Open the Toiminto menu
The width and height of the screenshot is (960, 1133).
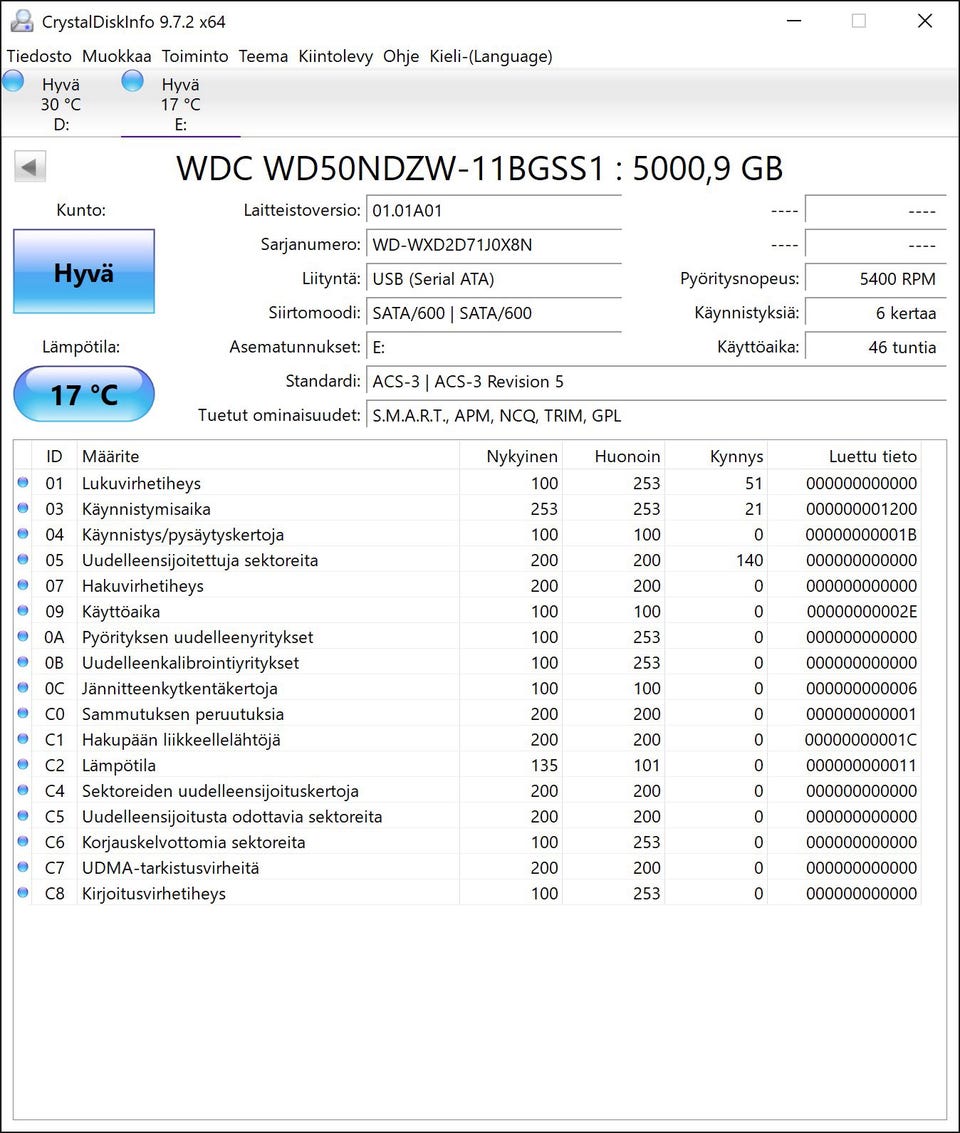click(194, 56)
